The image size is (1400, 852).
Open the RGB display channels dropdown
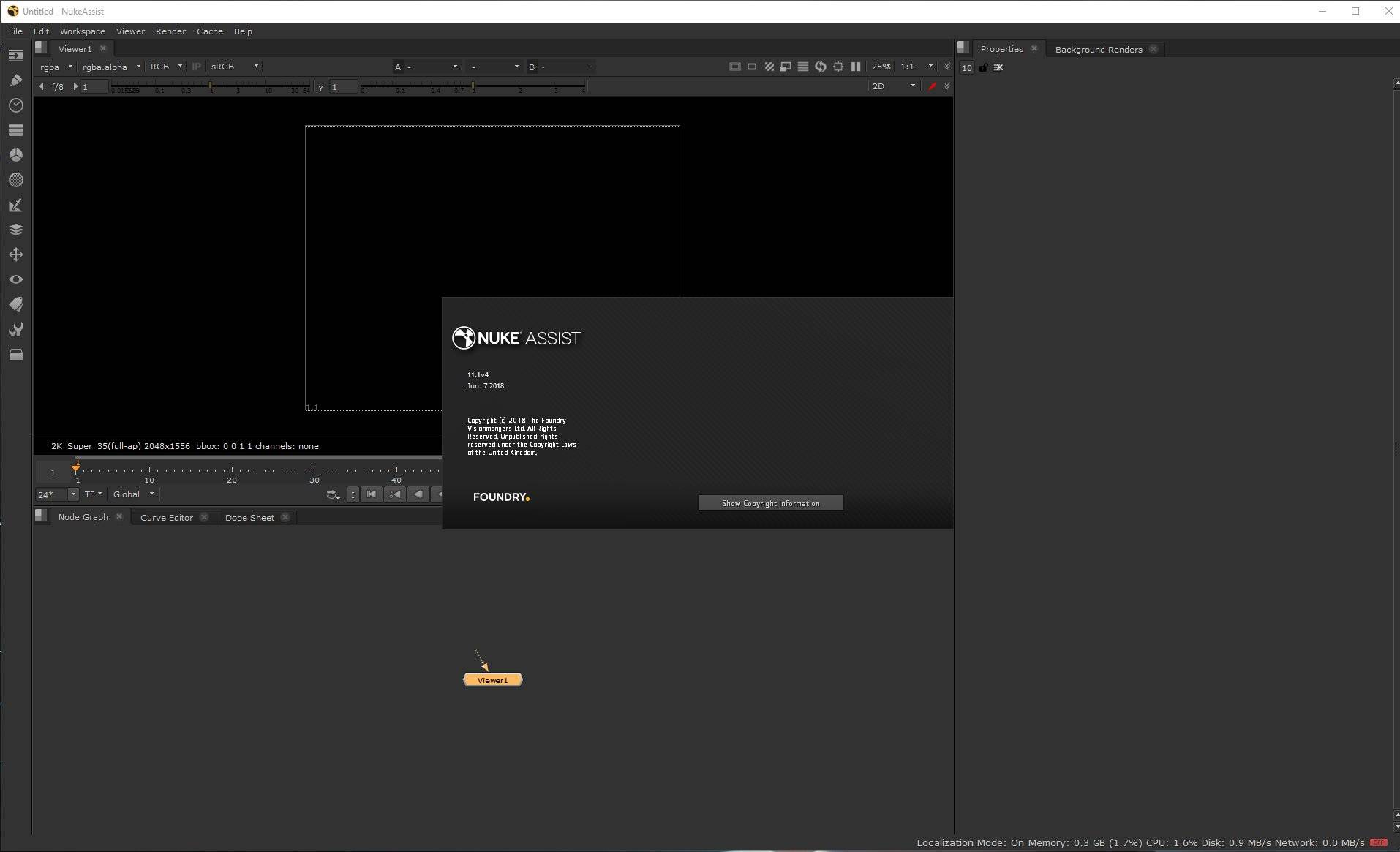tap(166, 67)
